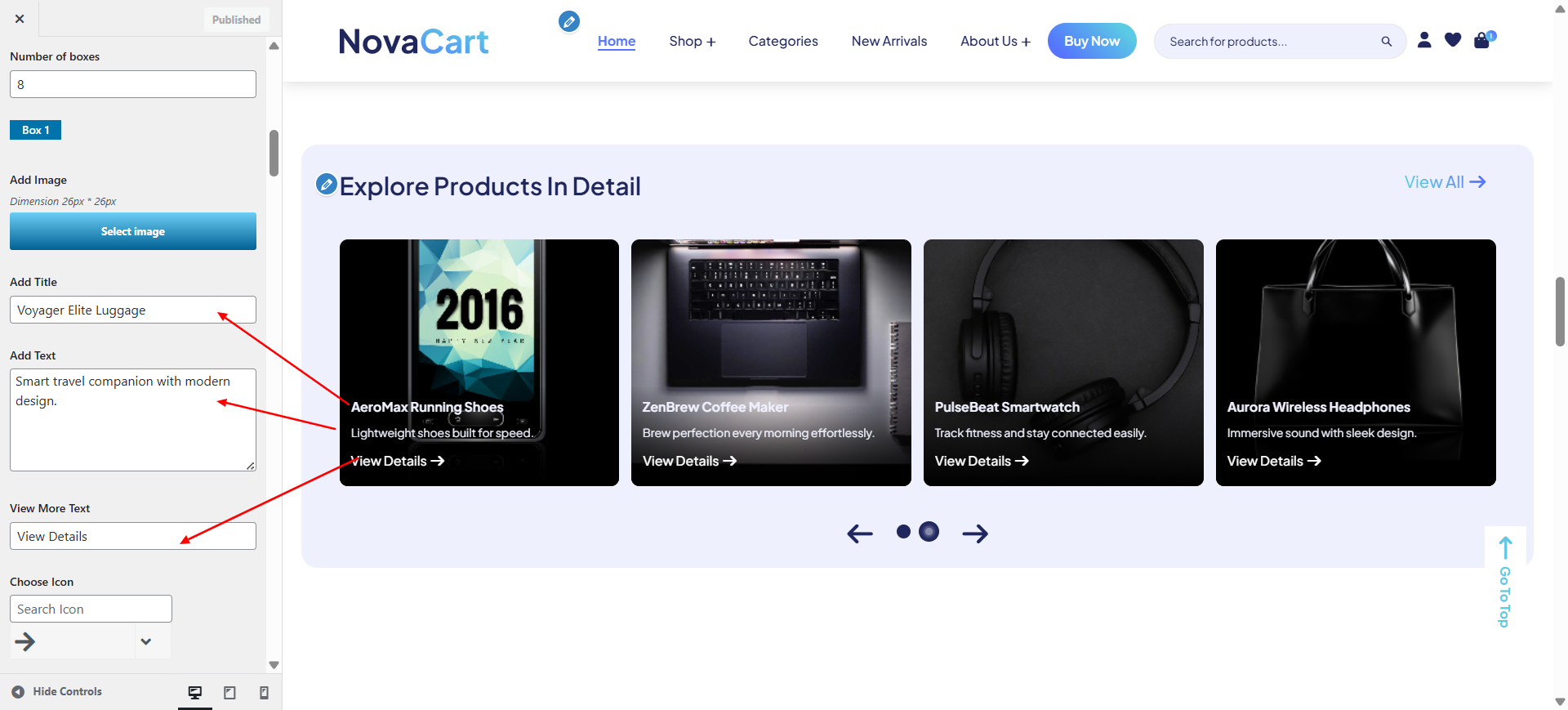Screen dimensions: 1568x710
Task: Switch to tablet preview device
Action: pos(229,693)
